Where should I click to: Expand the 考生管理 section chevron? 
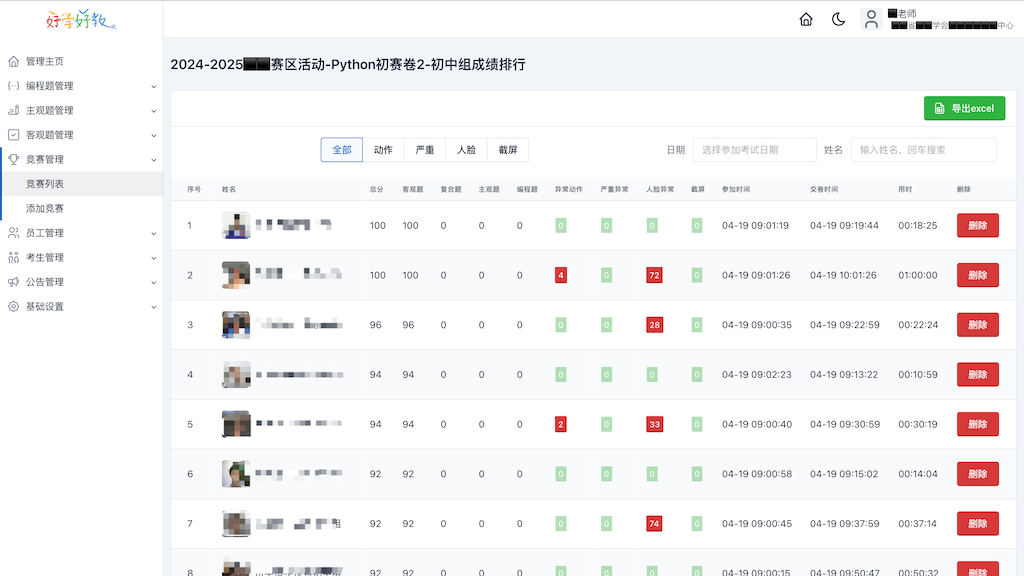pos(155,257)
